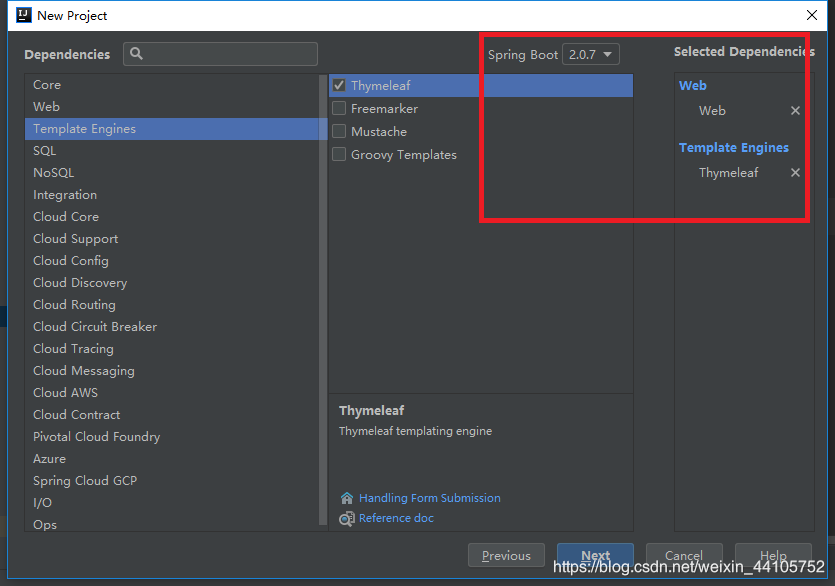The width and height of the screenshot is (835, 586).
Task: Select Spring Cloud GCP category
Action: pyautogui.click(x=172, y=481)
